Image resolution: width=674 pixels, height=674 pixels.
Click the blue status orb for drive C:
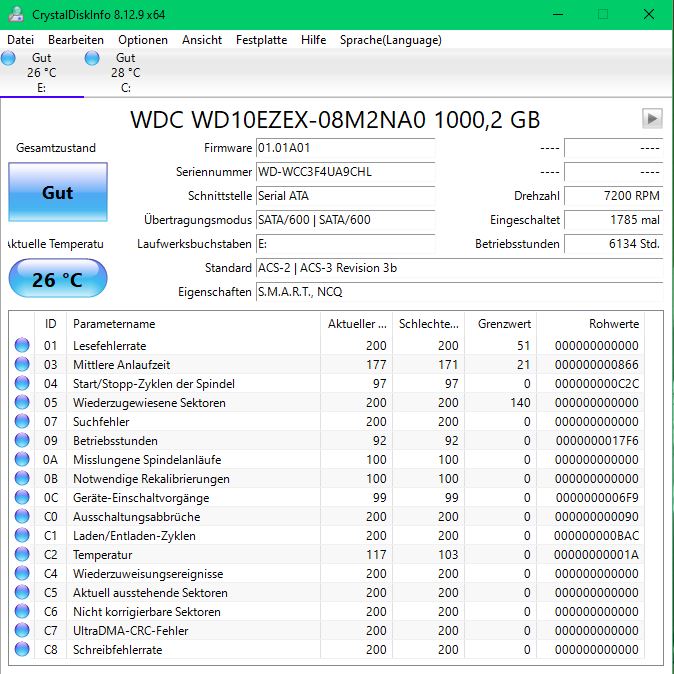pos(92,58)
